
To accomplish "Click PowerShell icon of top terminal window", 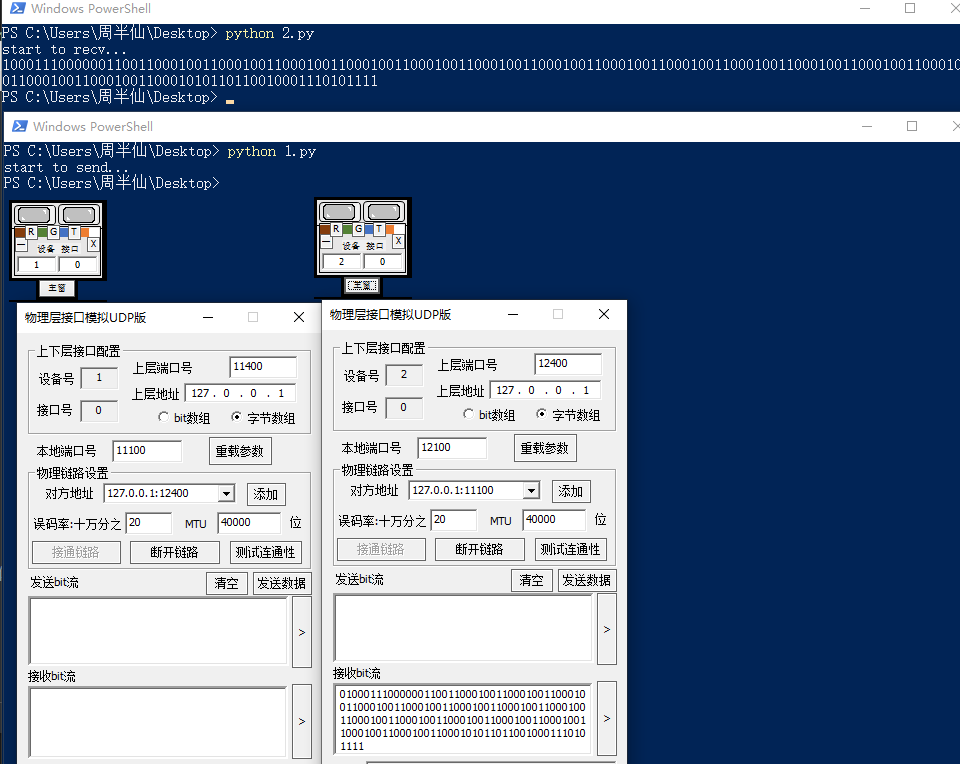I will point(18,9).
